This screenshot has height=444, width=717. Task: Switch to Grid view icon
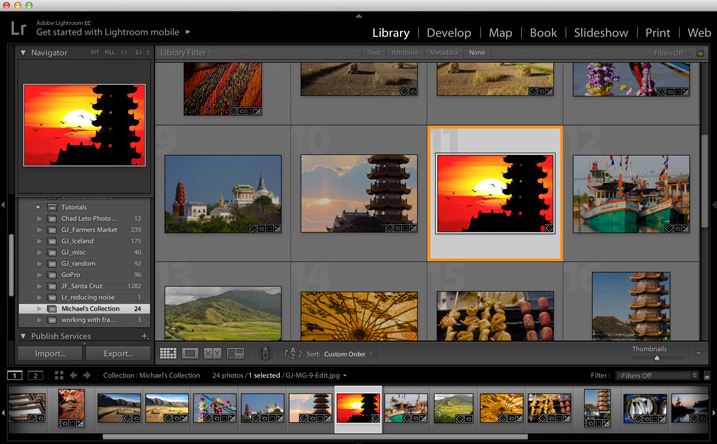168,353
